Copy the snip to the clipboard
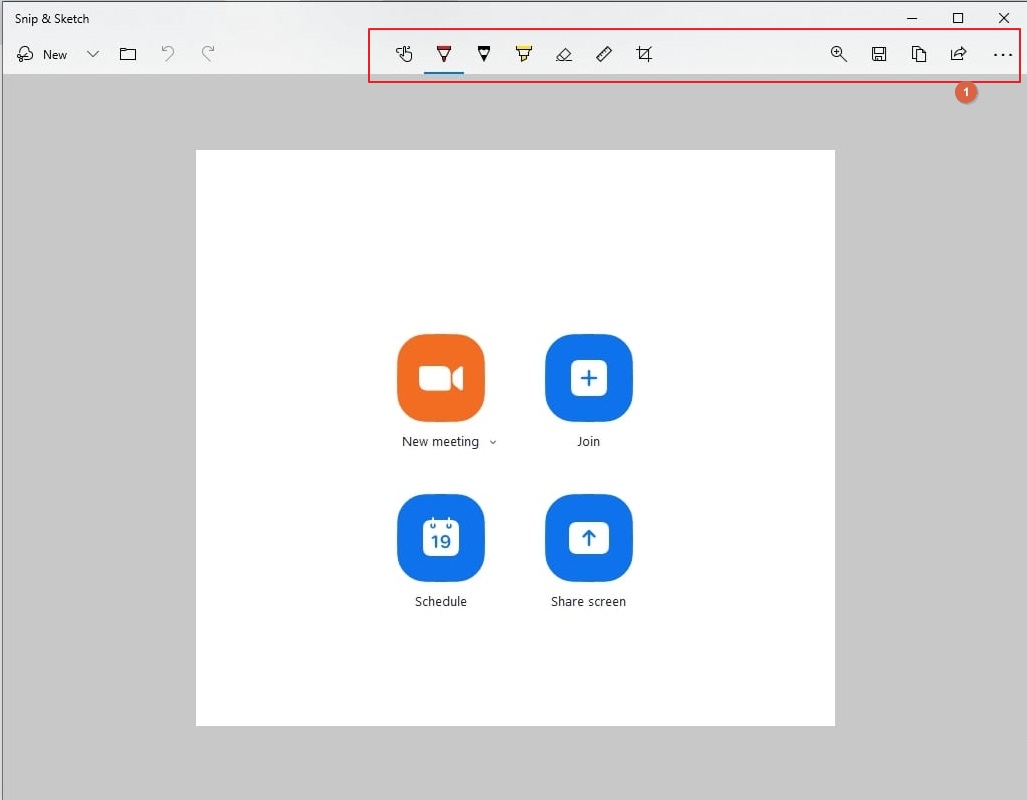 919,54
